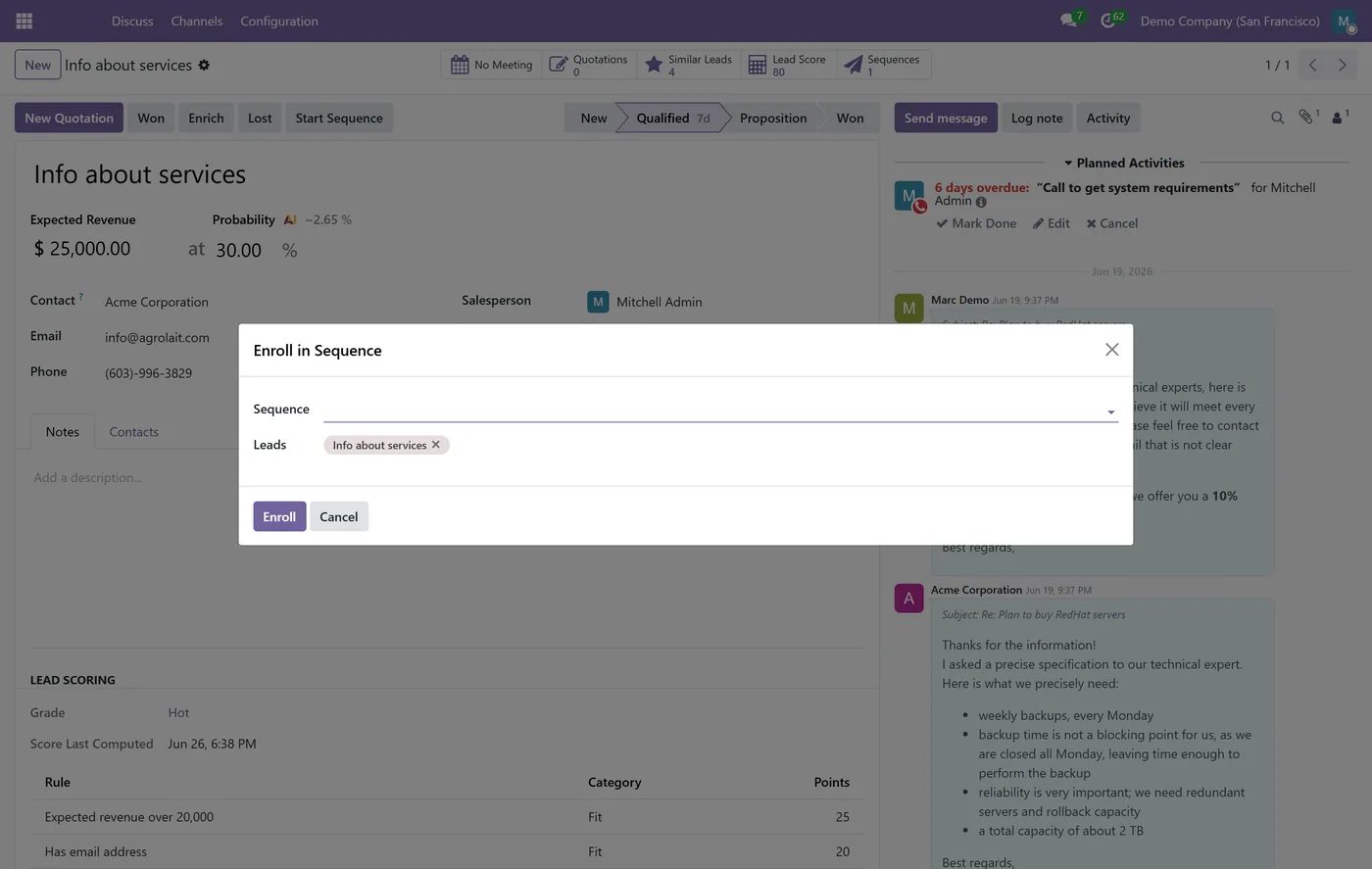The image size is (1372, 869).
Task: Select the Notes tab
Action: point(63,432)
